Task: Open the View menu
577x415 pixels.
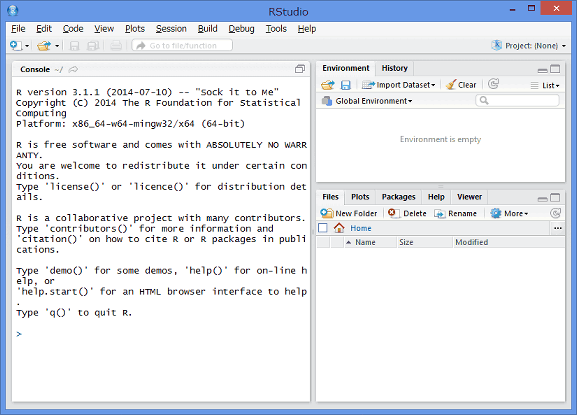Action: click(104, 29)
